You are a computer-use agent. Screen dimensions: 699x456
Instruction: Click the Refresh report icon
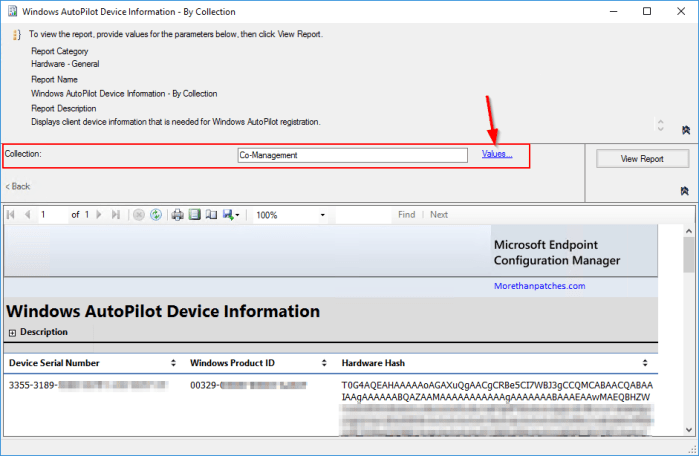[156, 215]
